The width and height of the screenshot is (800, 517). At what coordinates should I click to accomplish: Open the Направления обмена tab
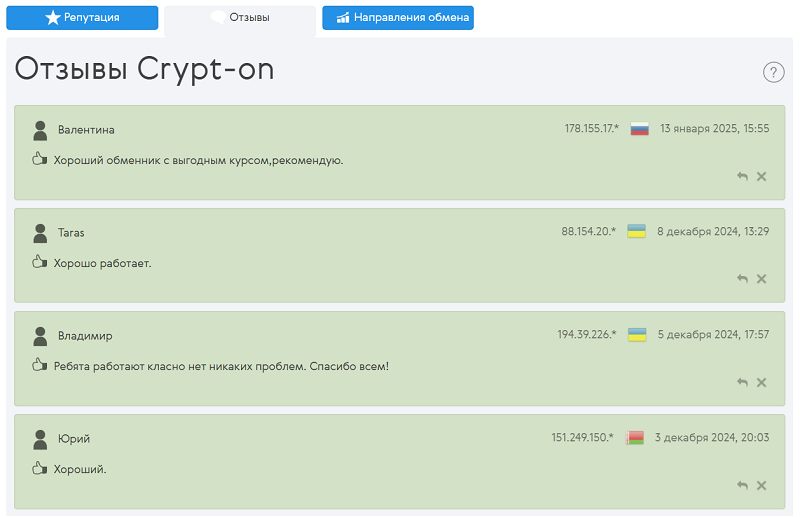[398, 18]
